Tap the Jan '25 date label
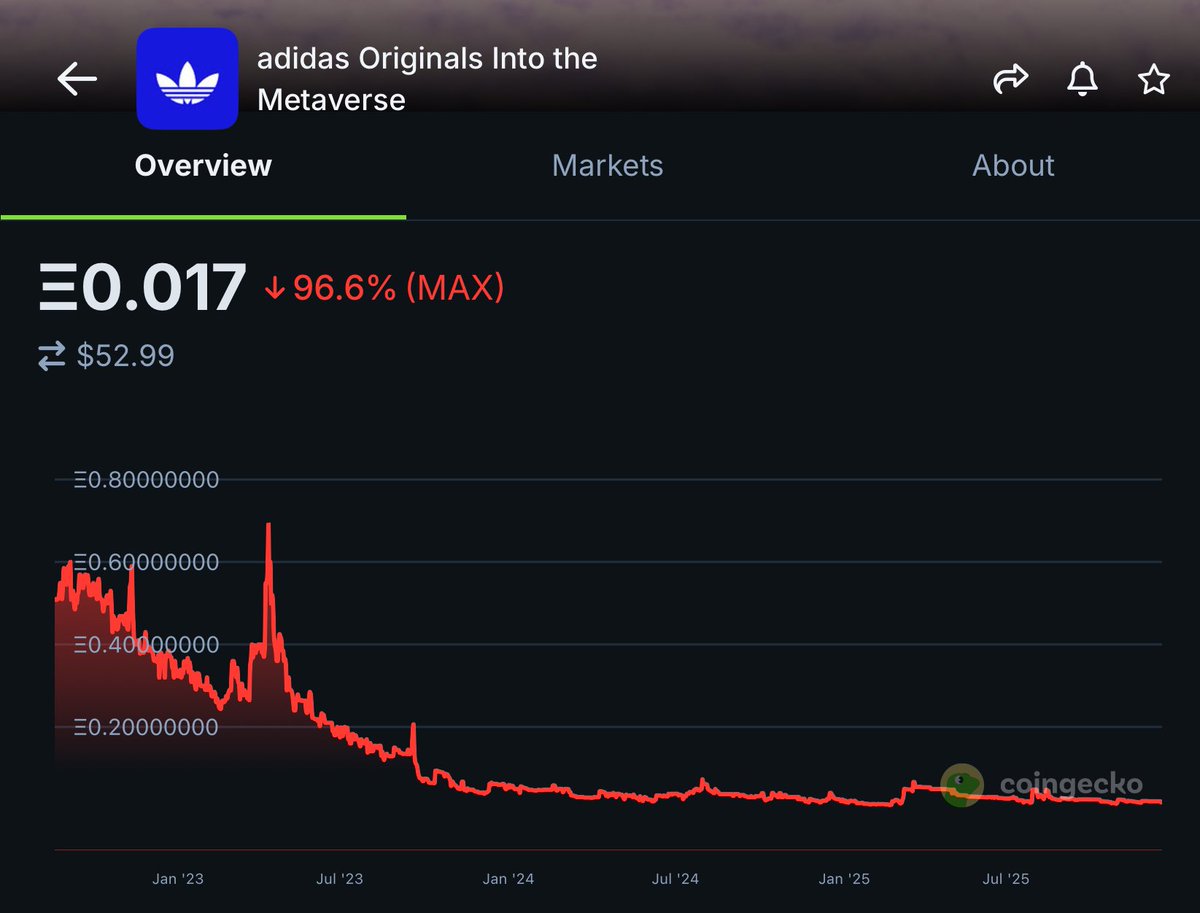Image resolution: width=1200 pixels, height=913 pixels. [x=845, y=879]
